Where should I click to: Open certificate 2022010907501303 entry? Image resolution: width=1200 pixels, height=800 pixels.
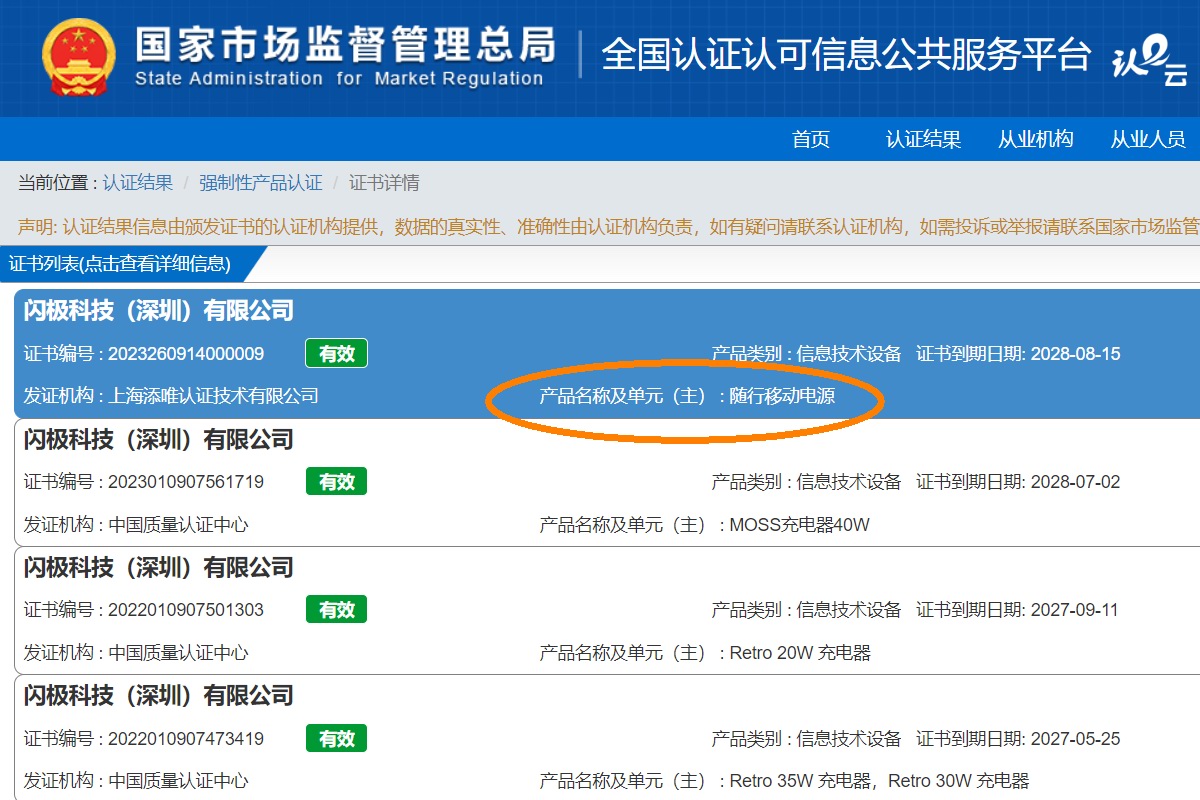607,610
